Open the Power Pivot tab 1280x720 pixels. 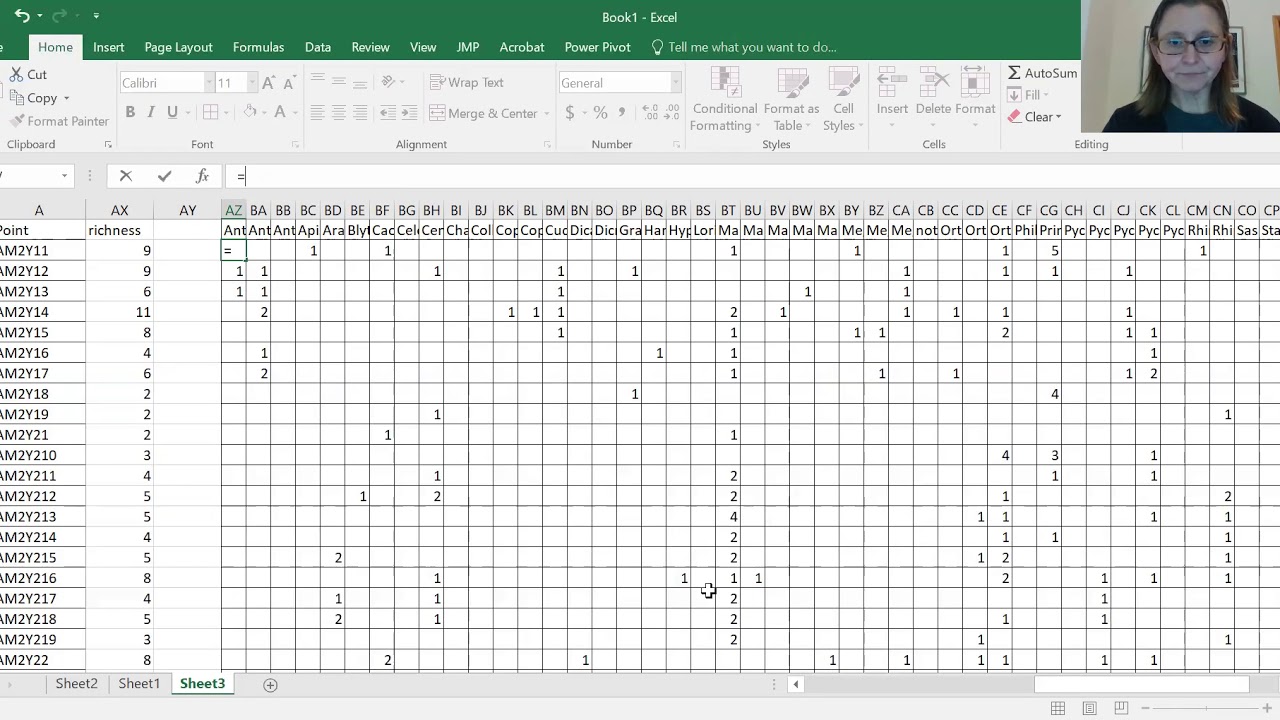(x=597, y=47)
